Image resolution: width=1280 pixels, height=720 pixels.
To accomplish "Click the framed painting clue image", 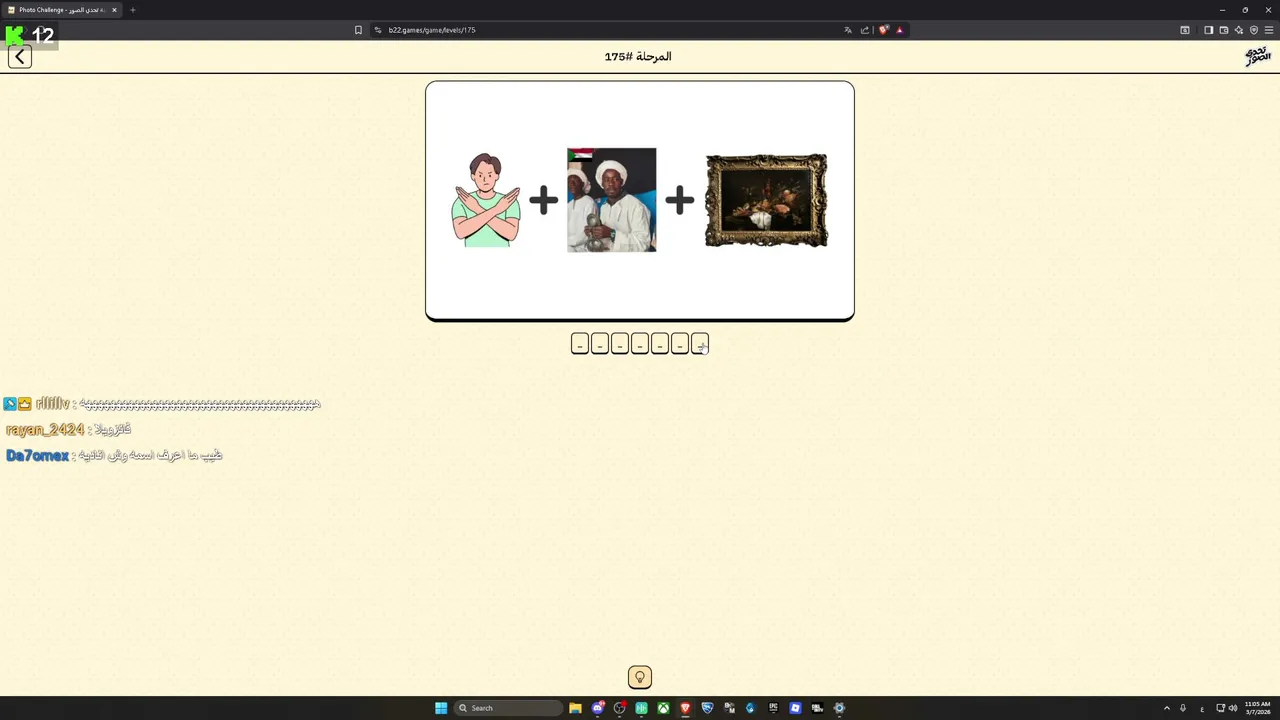I will click(766, 200).
